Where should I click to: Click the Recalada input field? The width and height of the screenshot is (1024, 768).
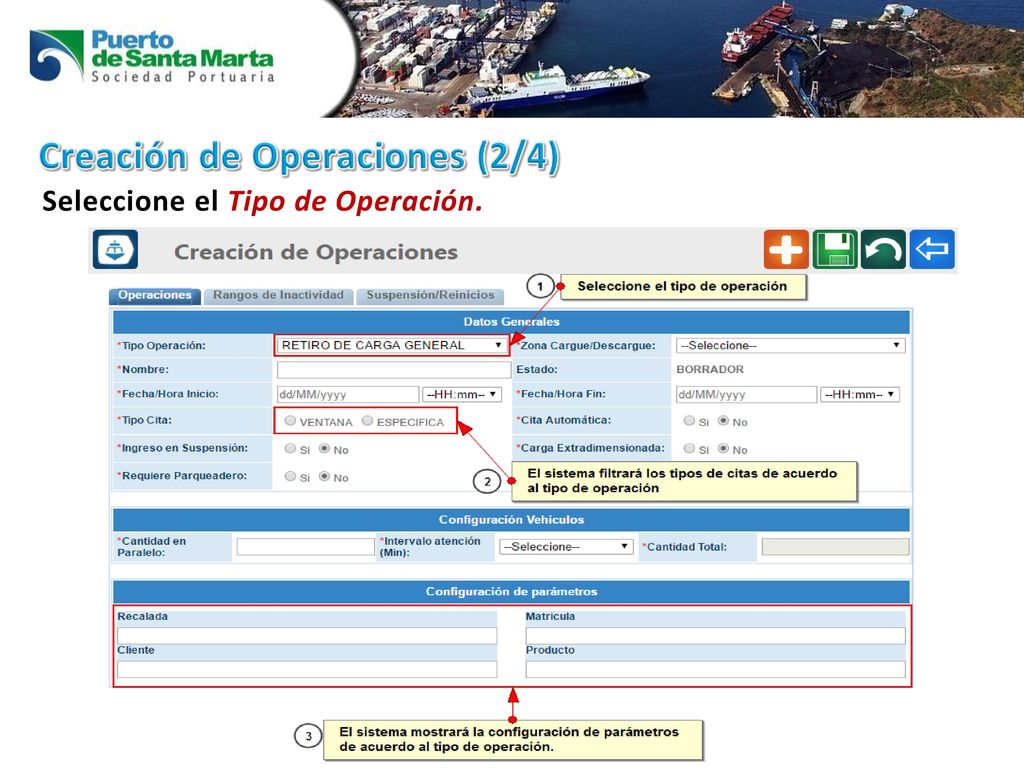pyautogui.click(x=307, y=635)
